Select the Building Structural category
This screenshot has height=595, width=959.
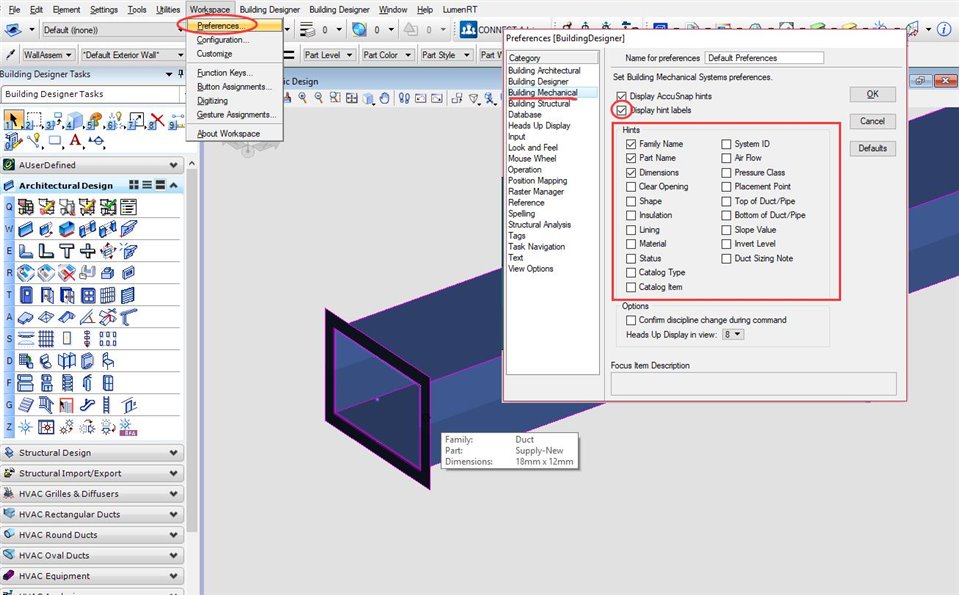(x=539, y=103)
